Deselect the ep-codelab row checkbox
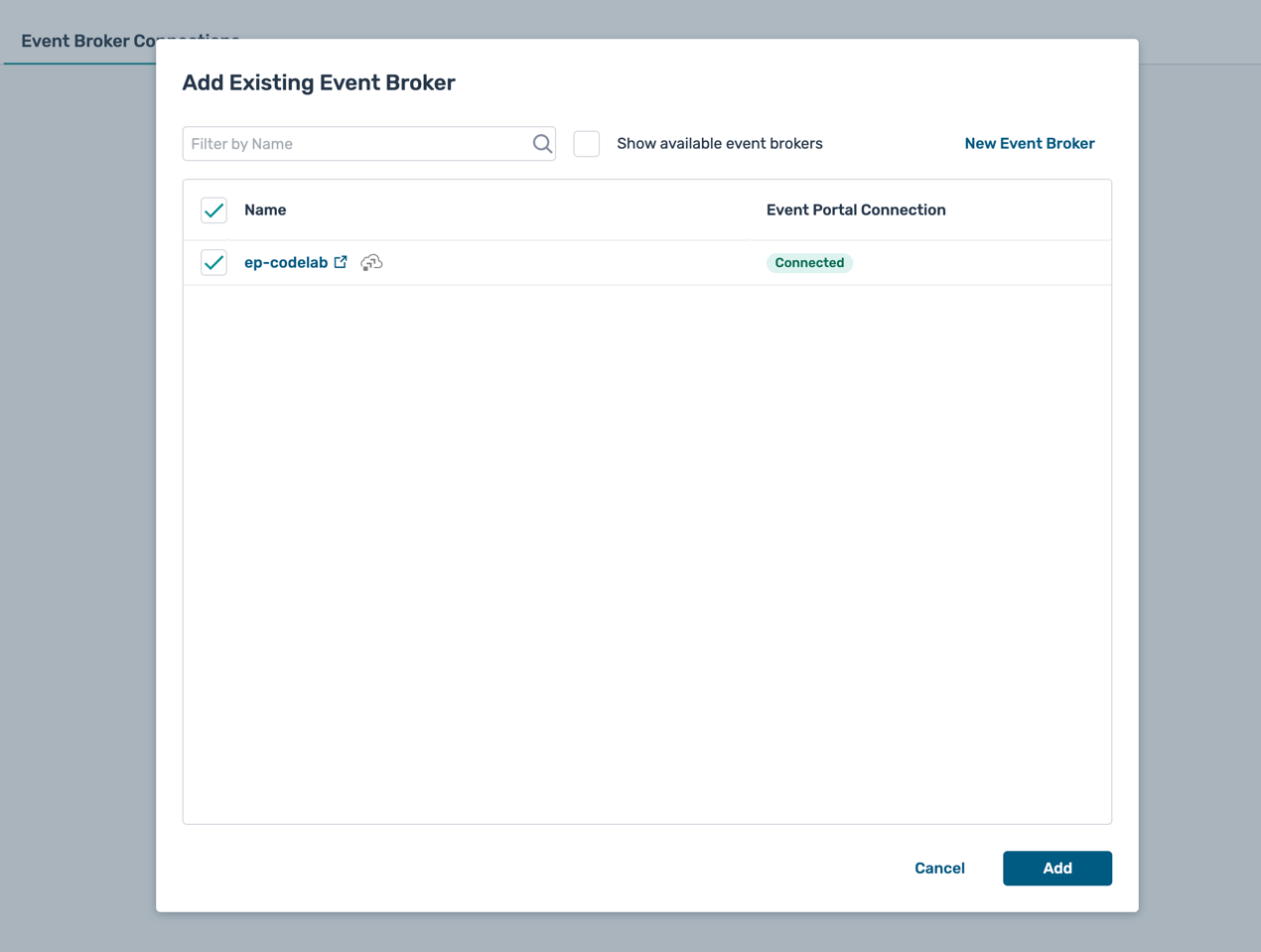Image resolution: width=1261 pixels, height=952 pixels. tap(213, 263)
